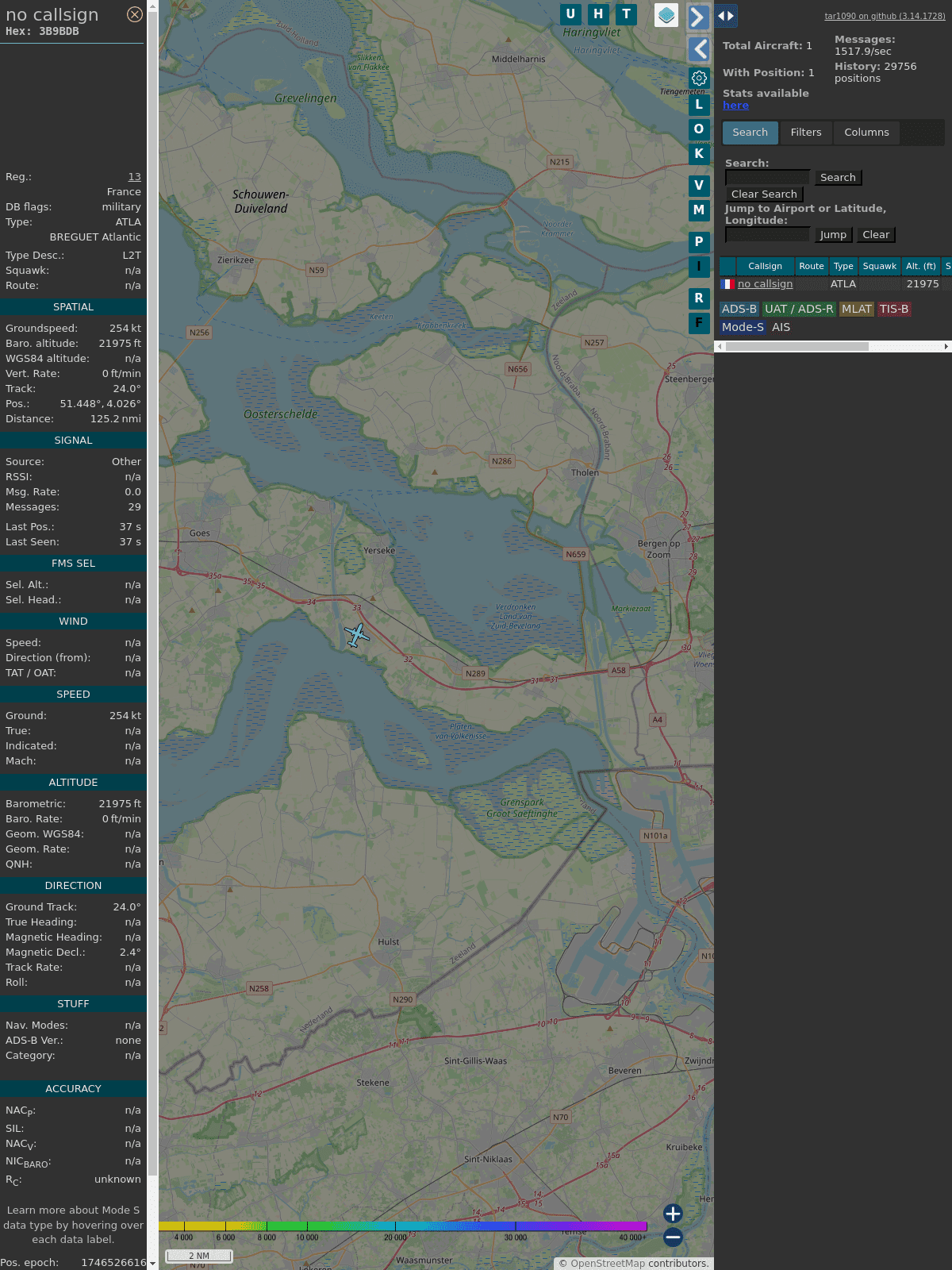Click the settings gear icon on map
Image resolution: width=952 pixels, height=1270 pixels.
point(699,78)
